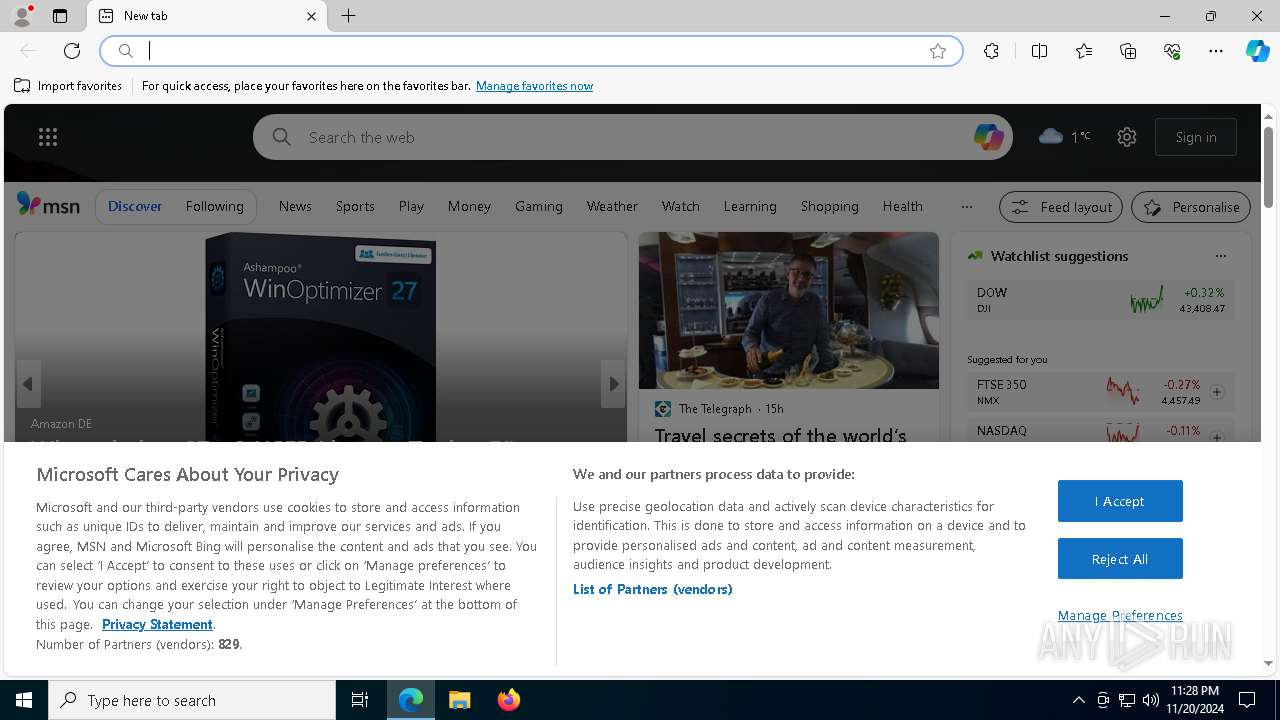Open the Extensions puzzle icon
The width and height of the screenshot is (1280, 720).
point(991,51)
